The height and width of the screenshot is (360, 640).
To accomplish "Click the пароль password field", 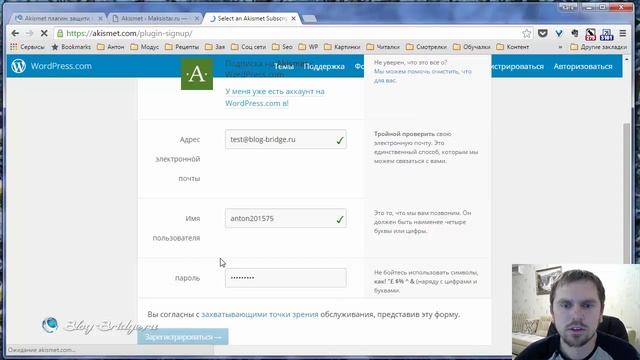I will tap(285, 278).
